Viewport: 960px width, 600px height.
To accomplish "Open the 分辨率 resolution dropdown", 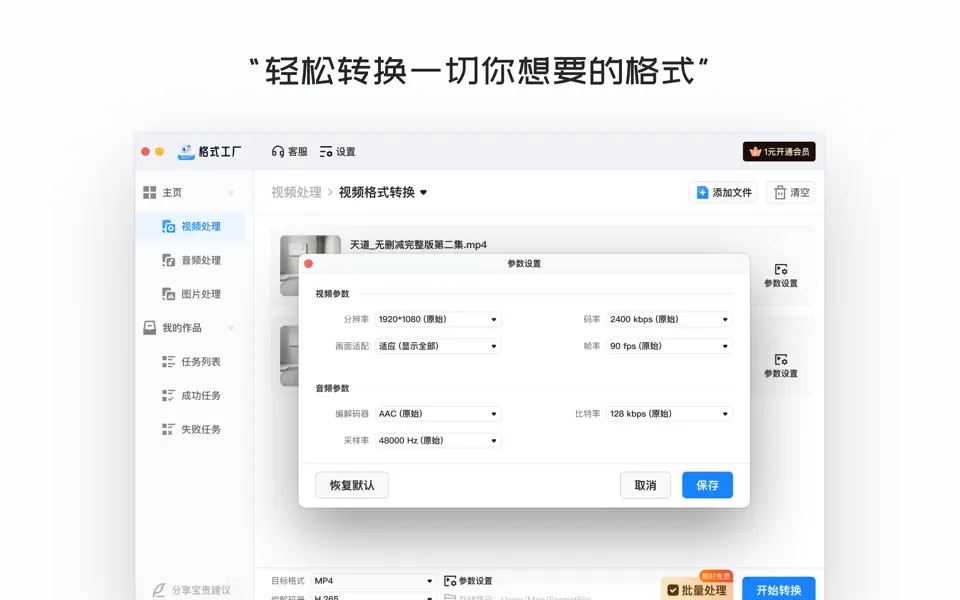I will 437,319.
